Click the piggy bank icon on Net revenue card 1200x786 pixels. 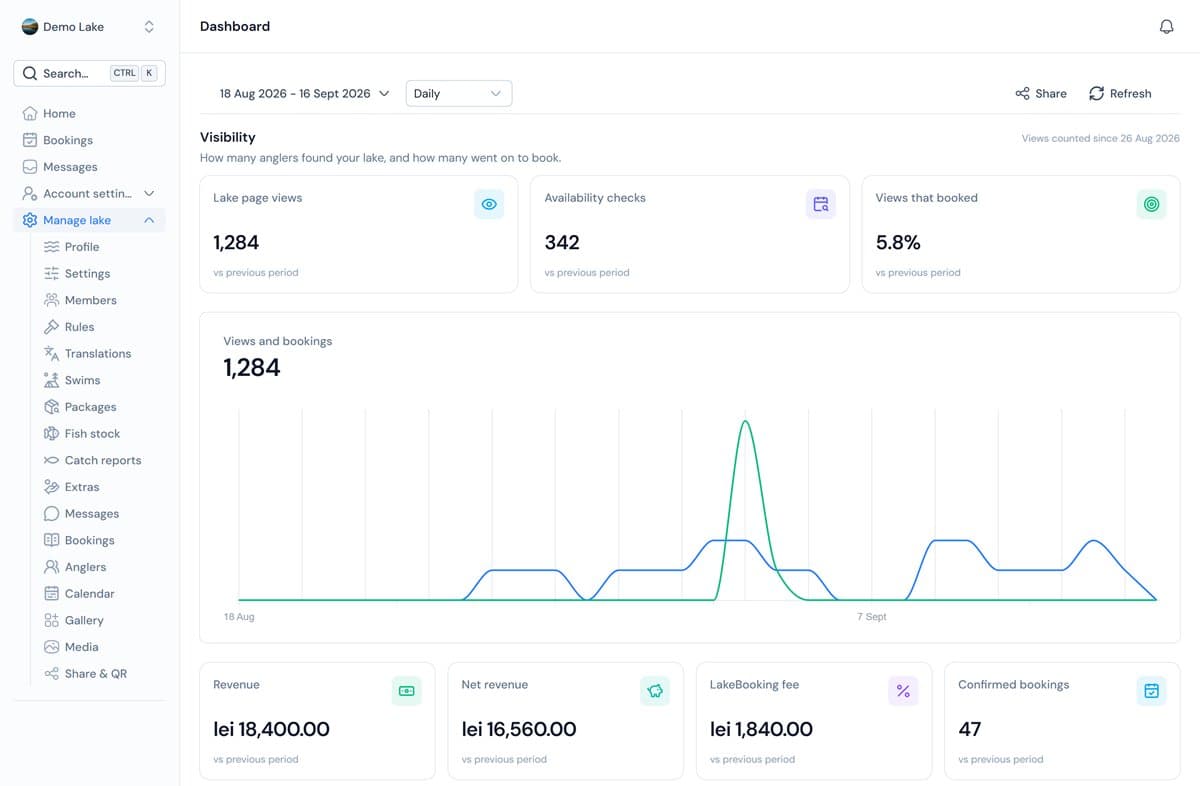point(655,691)
